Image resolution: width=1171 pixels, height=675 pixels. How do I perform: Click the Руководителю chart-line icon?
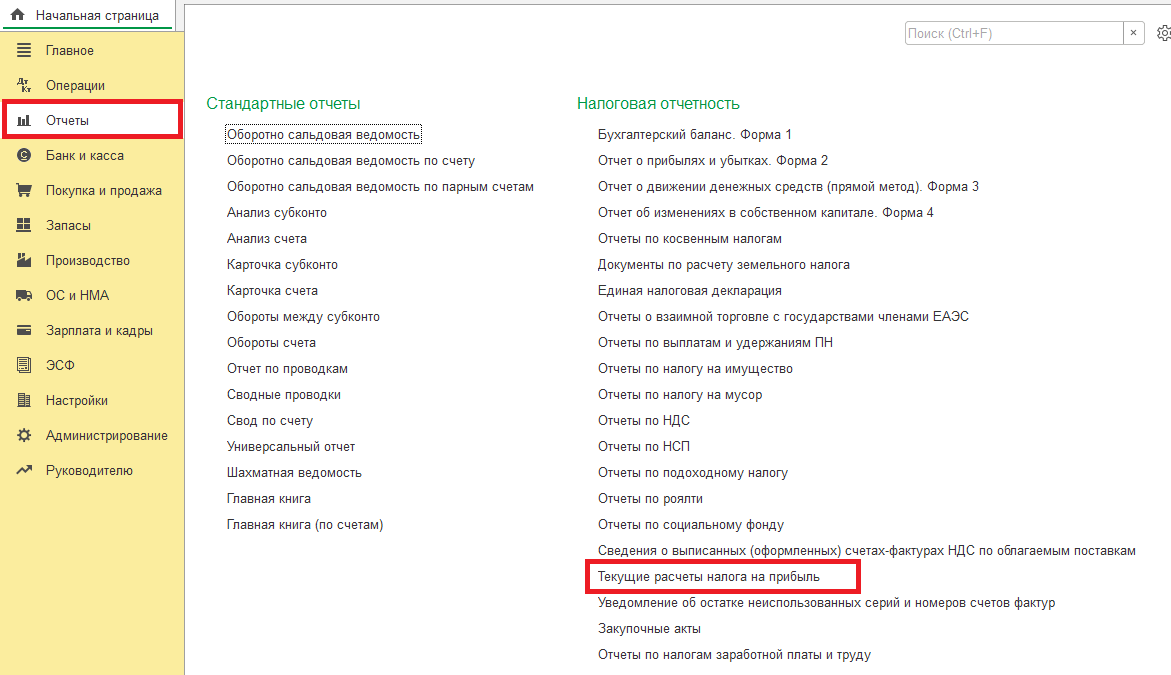(x=24, y=471)
